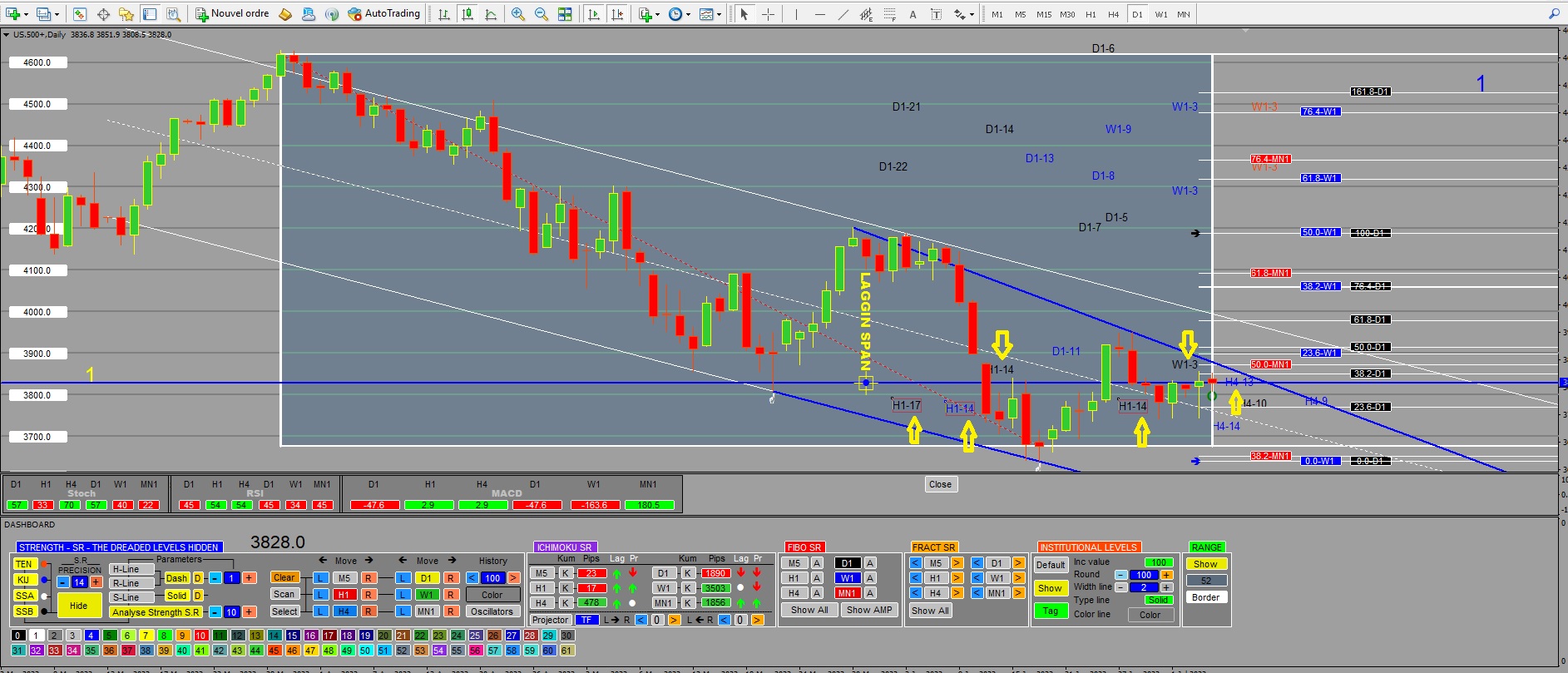Toggle the SSB Ichimoku line
Image resolution: width=1568 pixels, height=673 pixels.
click(24, 611)
